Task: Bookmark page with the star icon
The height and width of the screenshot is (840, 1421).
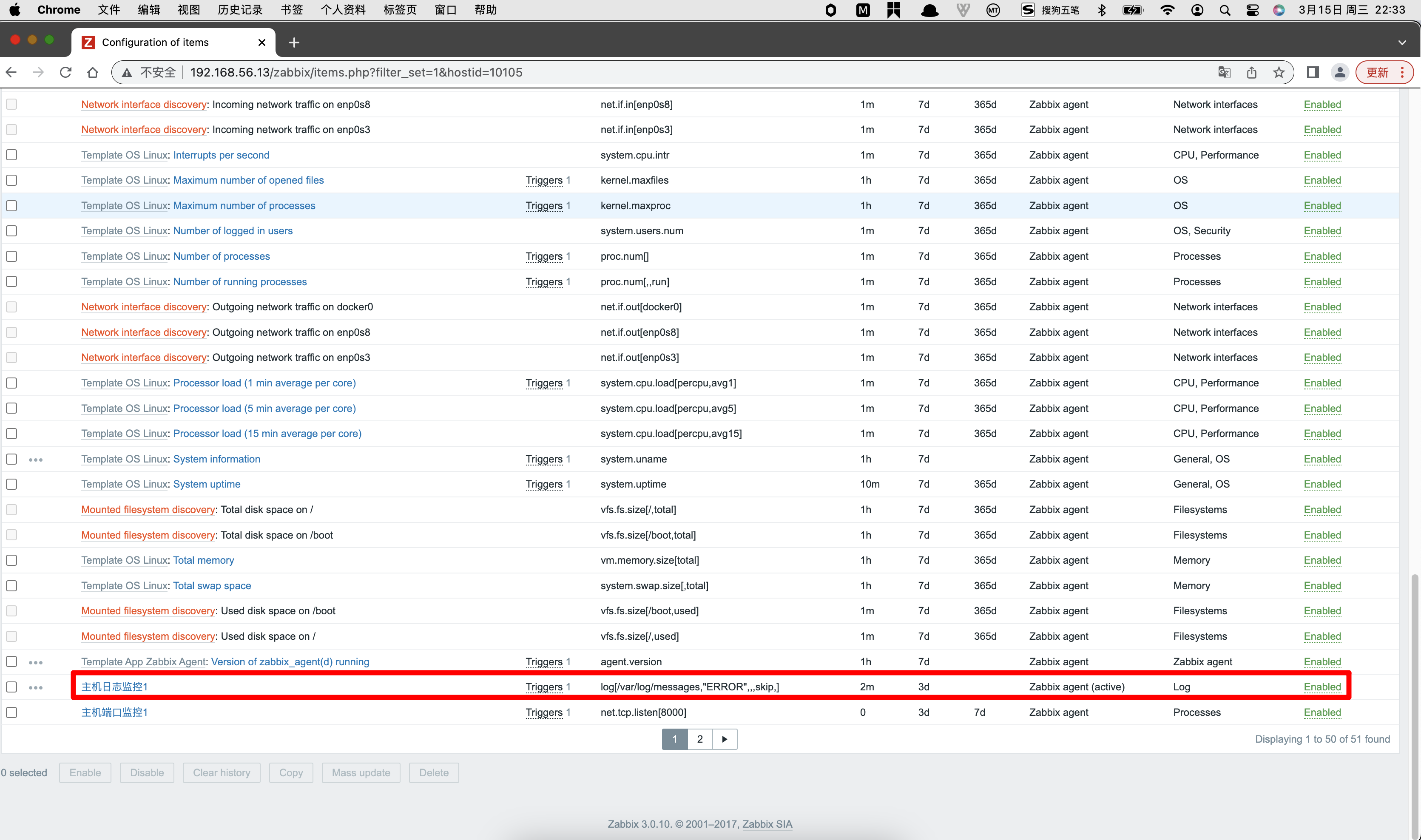Action: pyautogui.click(x=1278, y=72)
